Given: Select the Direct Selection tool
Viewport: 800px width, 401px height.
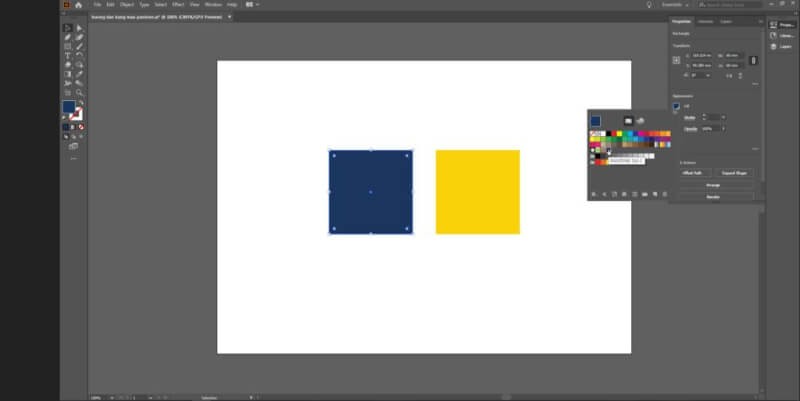Looking at the screenshot, I should [x=79, y=27].
